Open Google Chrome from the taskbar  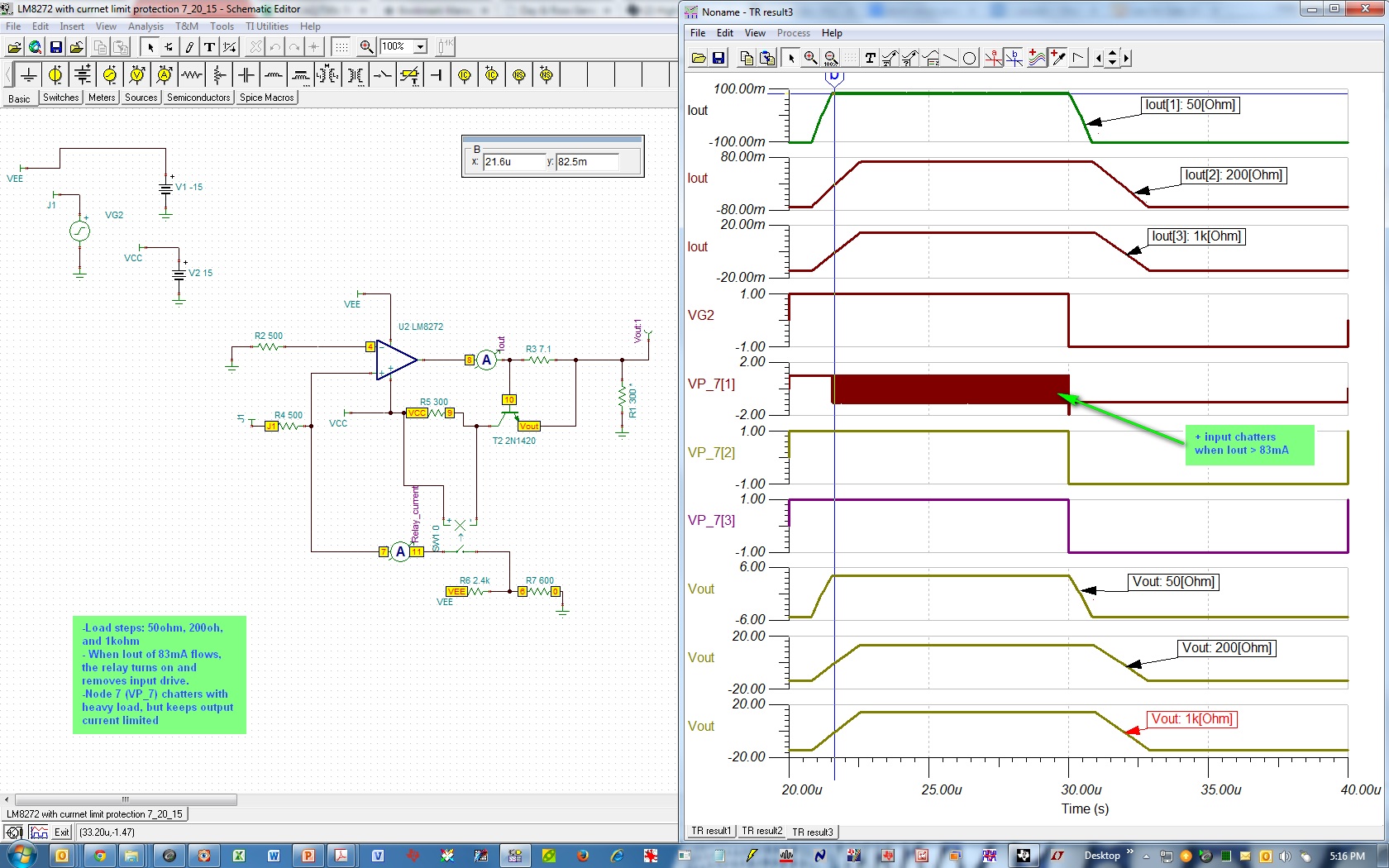[x=100, y=856]
